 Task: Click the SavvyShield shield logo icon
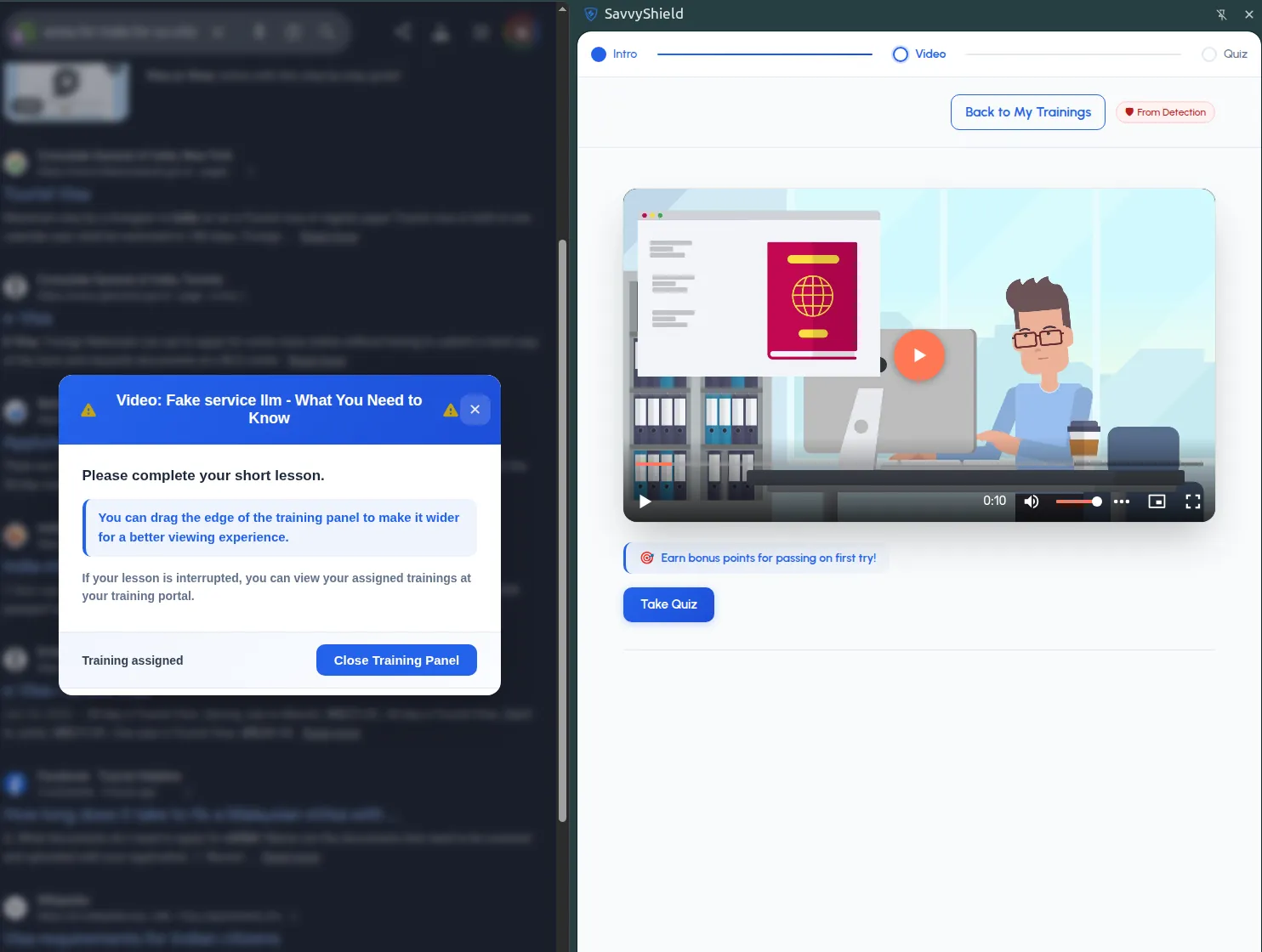(x=591, y=14)
